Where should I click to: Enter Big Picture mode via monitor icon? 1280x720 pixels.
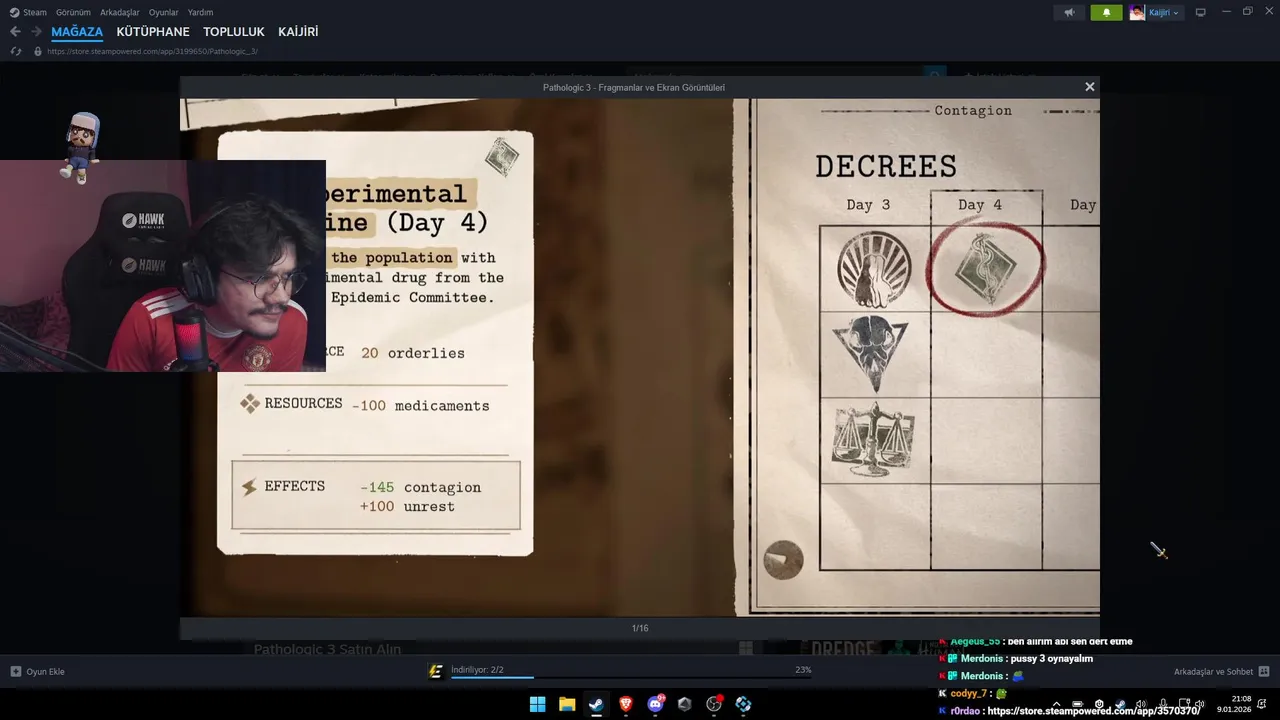pyautogui.click(x=1201, y=12)
